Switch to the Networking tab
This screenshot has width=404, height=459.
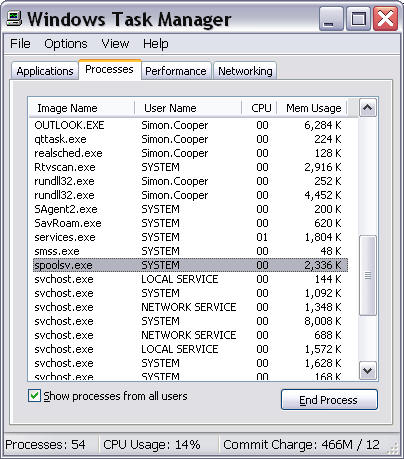tap(245, 71)
